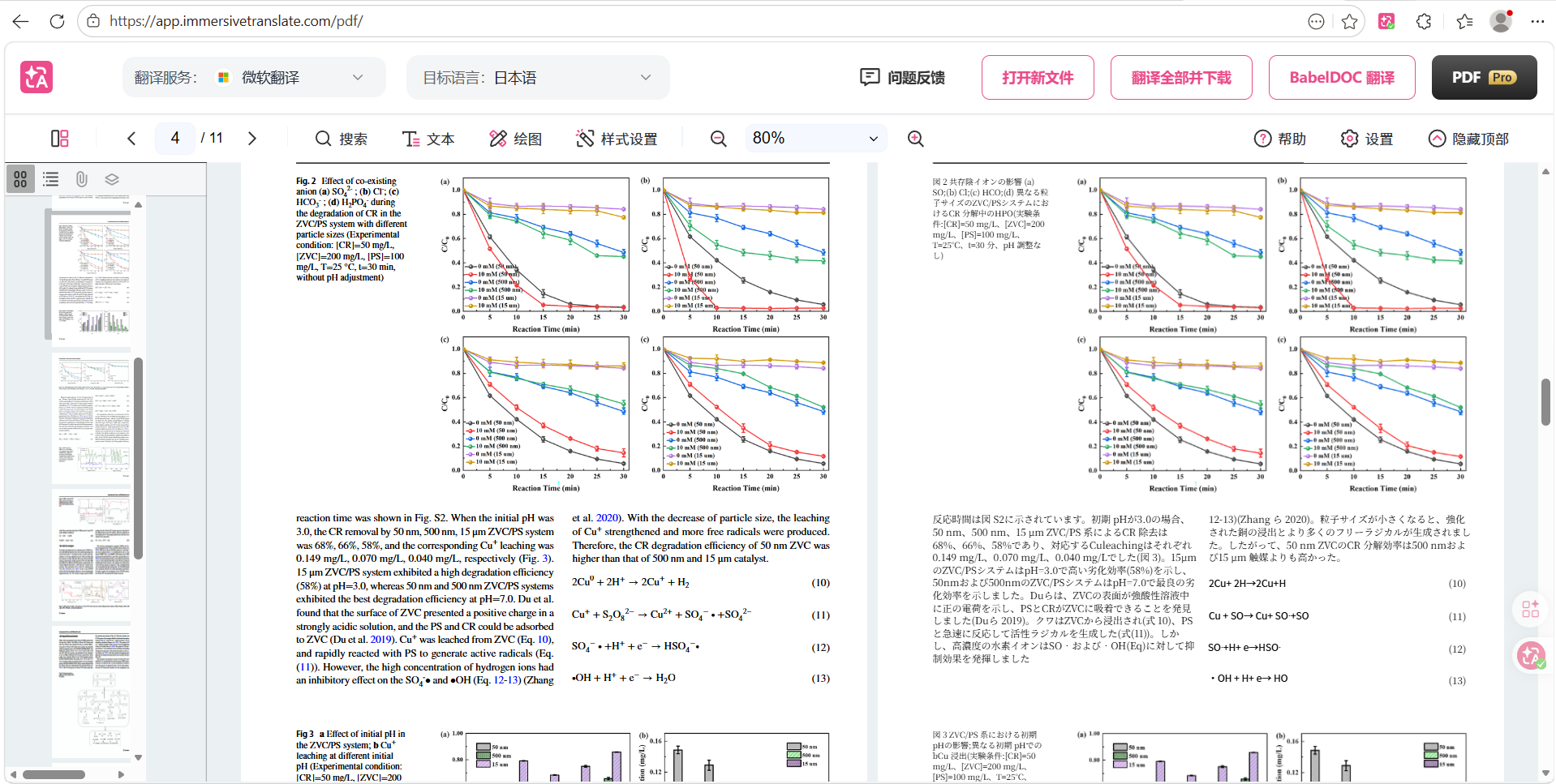Click the page number input field

(x=175, y=139)
